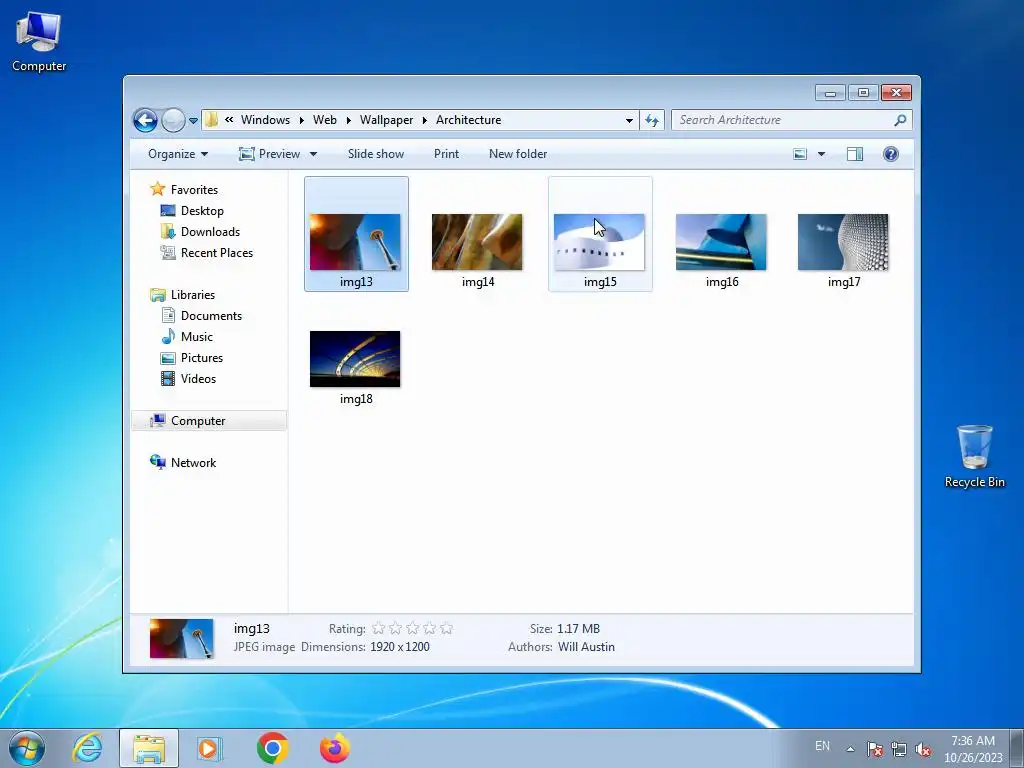Select Favorites in navigation pane

194,189
